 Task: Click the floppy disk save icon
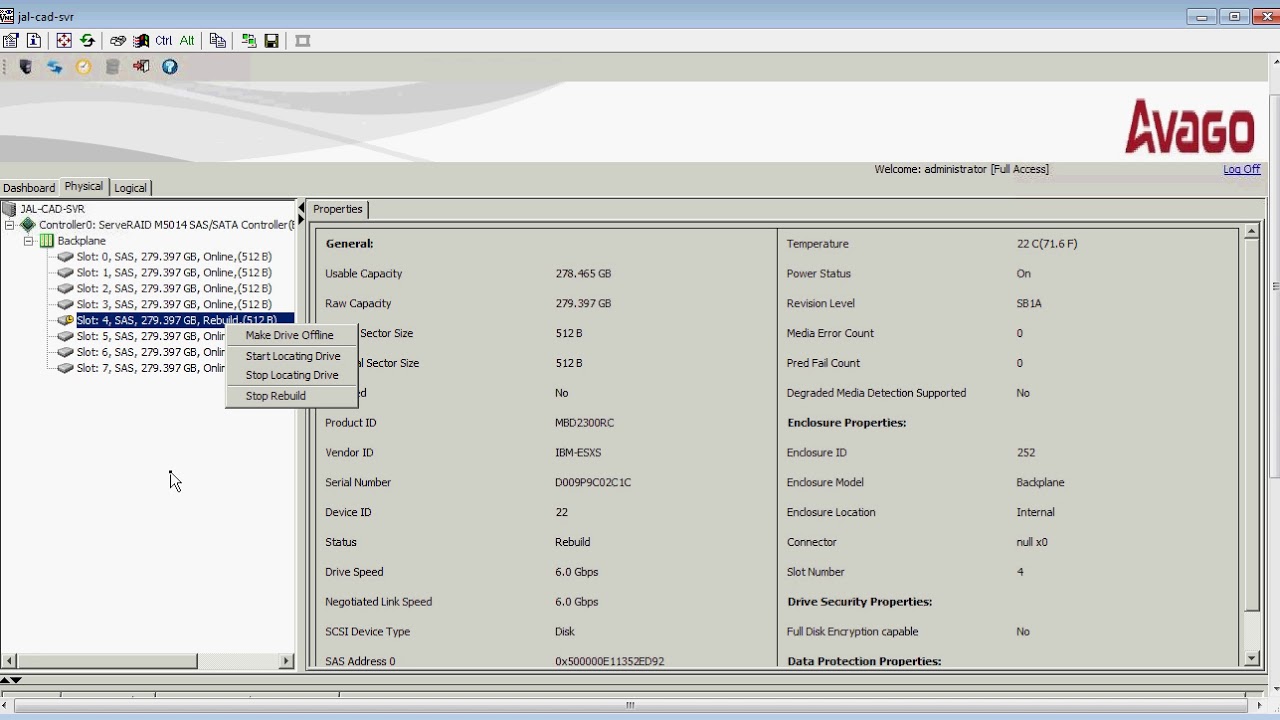(x=271, y=41)
